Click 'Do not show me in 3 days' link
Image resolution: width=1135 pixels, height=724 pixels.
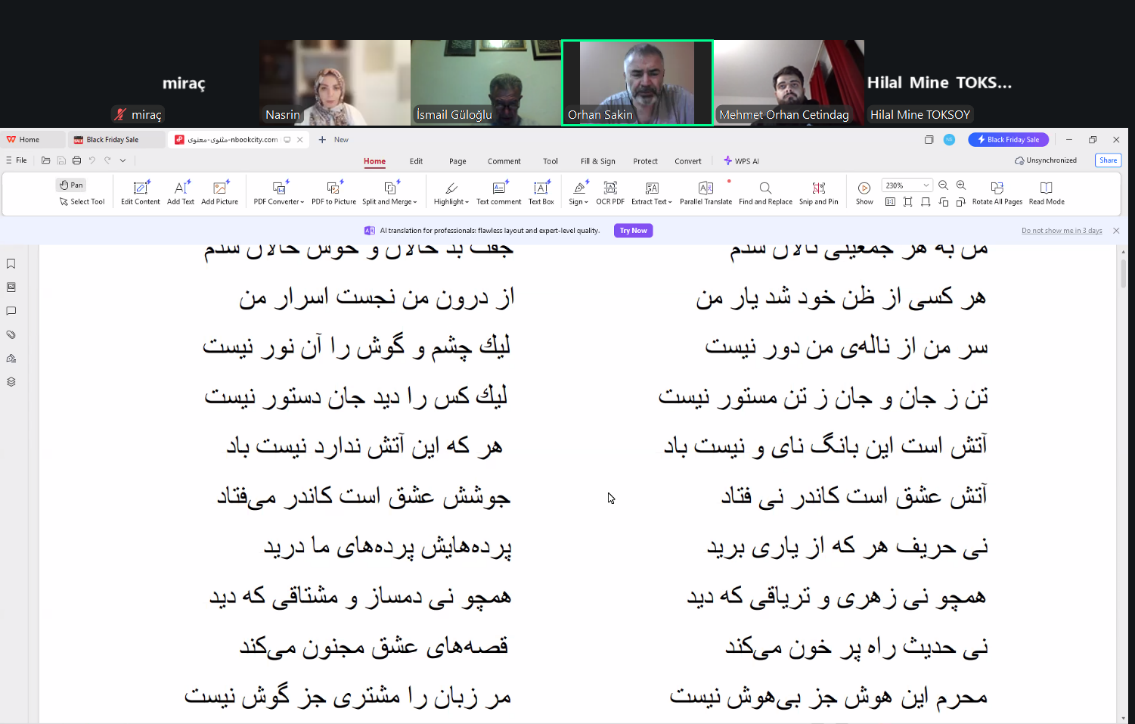pyautogui.click(x=1061, y=231)
